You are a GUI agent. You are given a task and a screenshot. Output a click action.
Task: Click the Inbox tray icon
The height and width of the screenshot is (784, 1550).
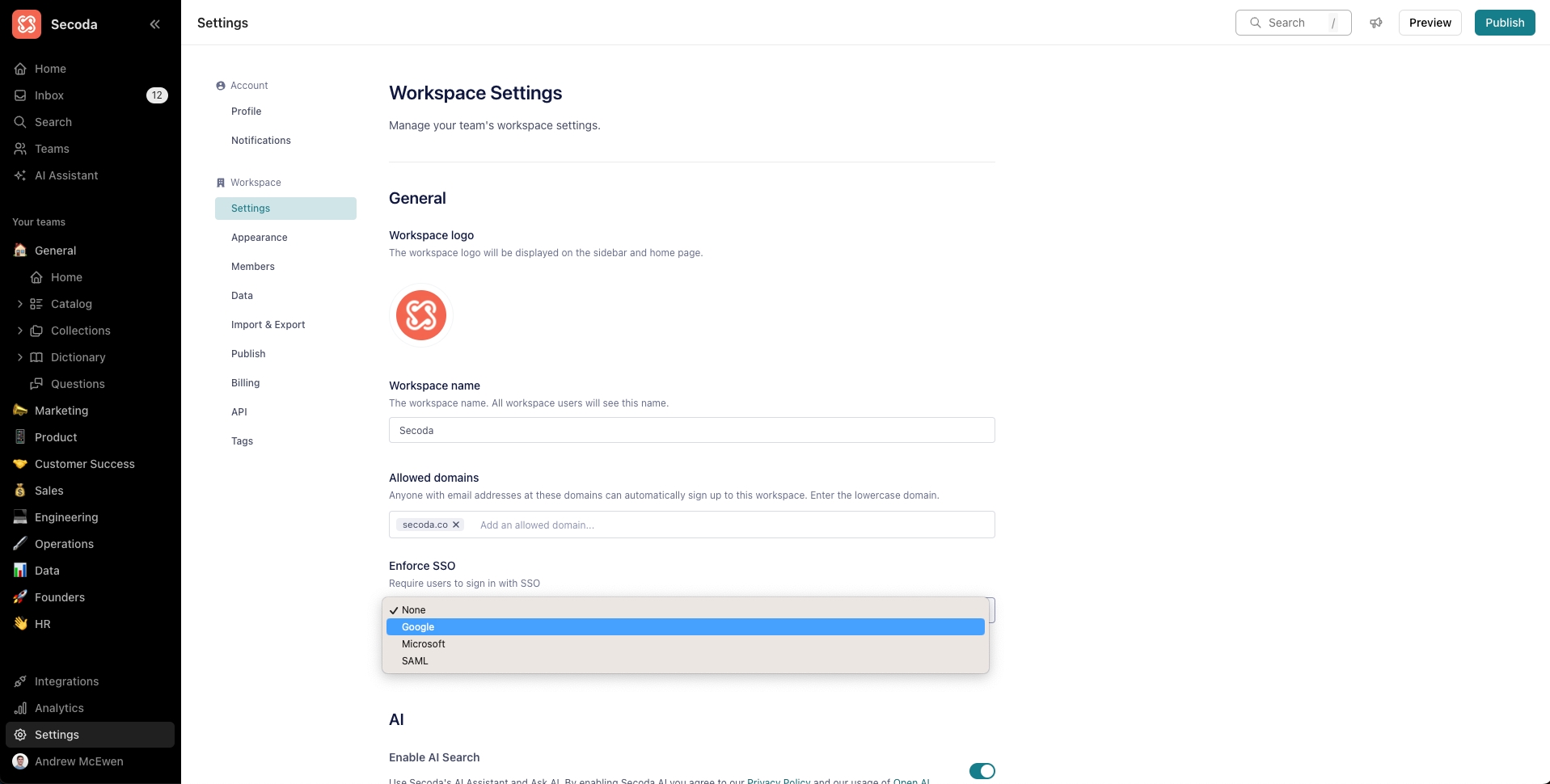coord(20,95)
